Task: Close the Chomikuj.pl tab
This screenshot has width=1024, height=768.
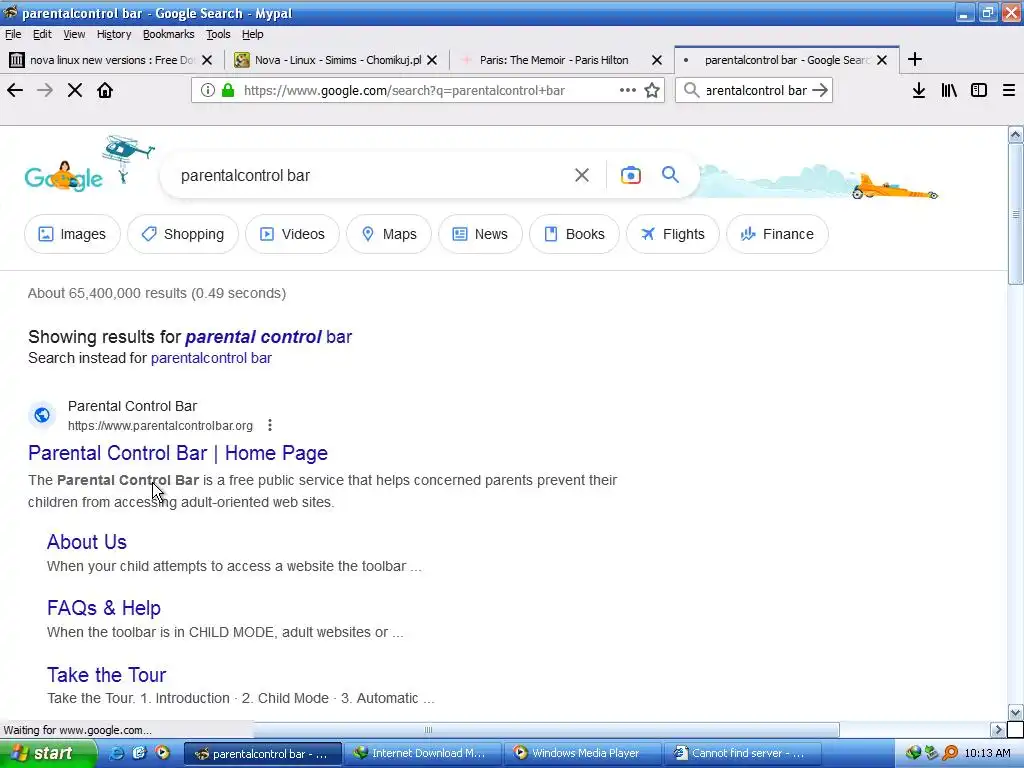Action: (432, 60)
